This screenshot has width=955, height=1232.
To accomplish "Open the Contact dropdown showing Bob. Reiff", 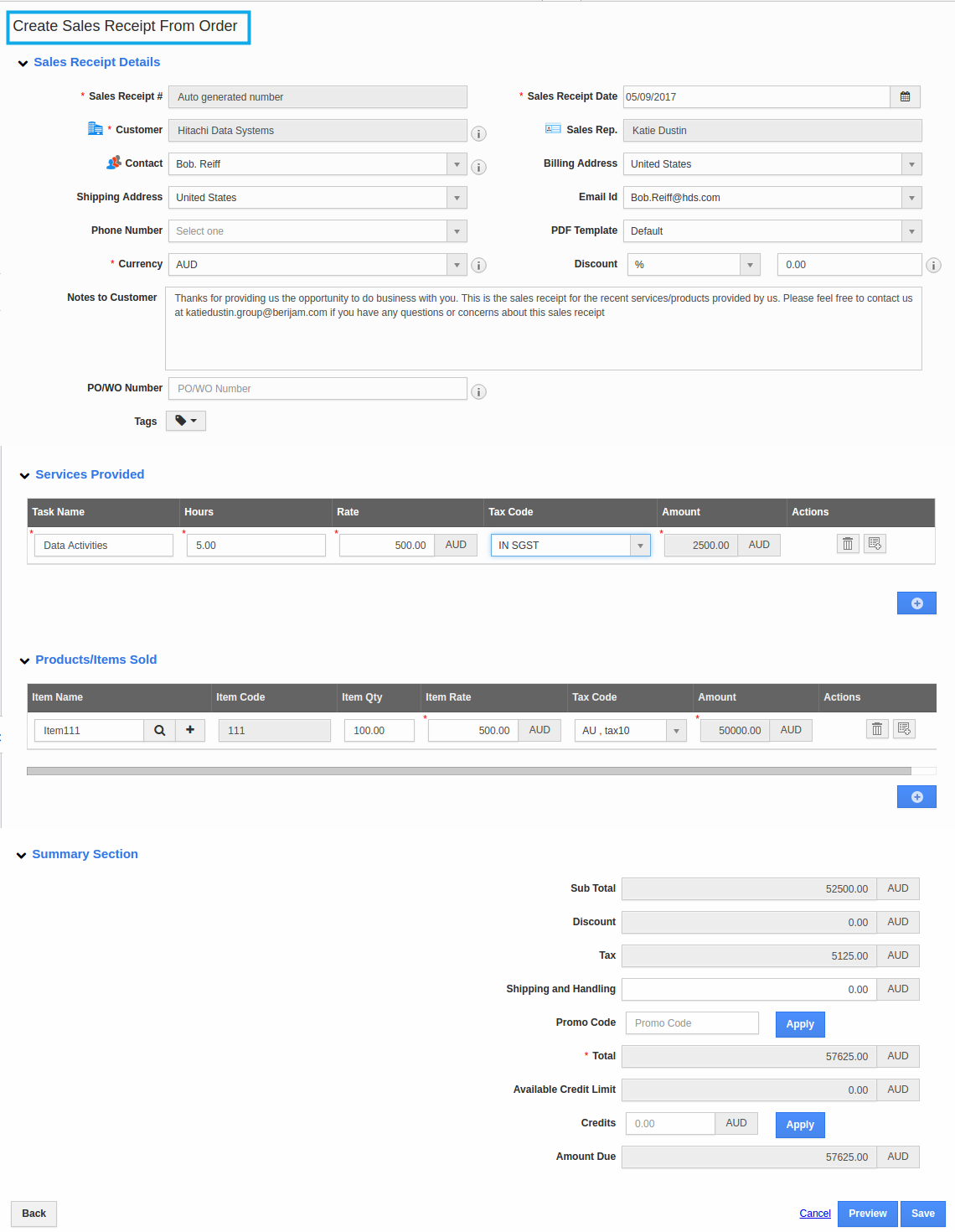I will pyautogui.click(x=457, y=163).
